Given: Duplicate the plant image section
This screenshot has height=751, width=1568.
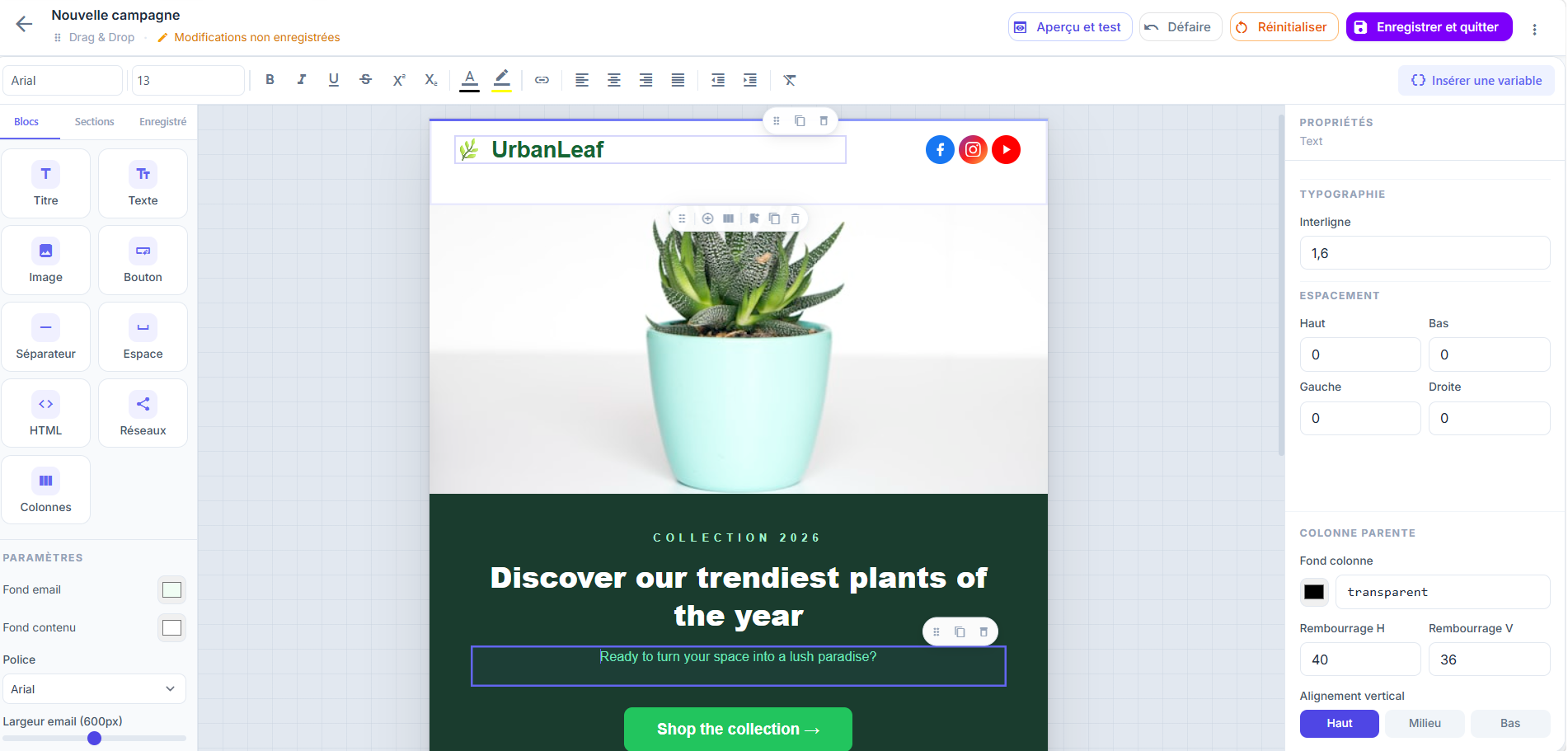Looking at the screenshot, I should click(774, 218).
